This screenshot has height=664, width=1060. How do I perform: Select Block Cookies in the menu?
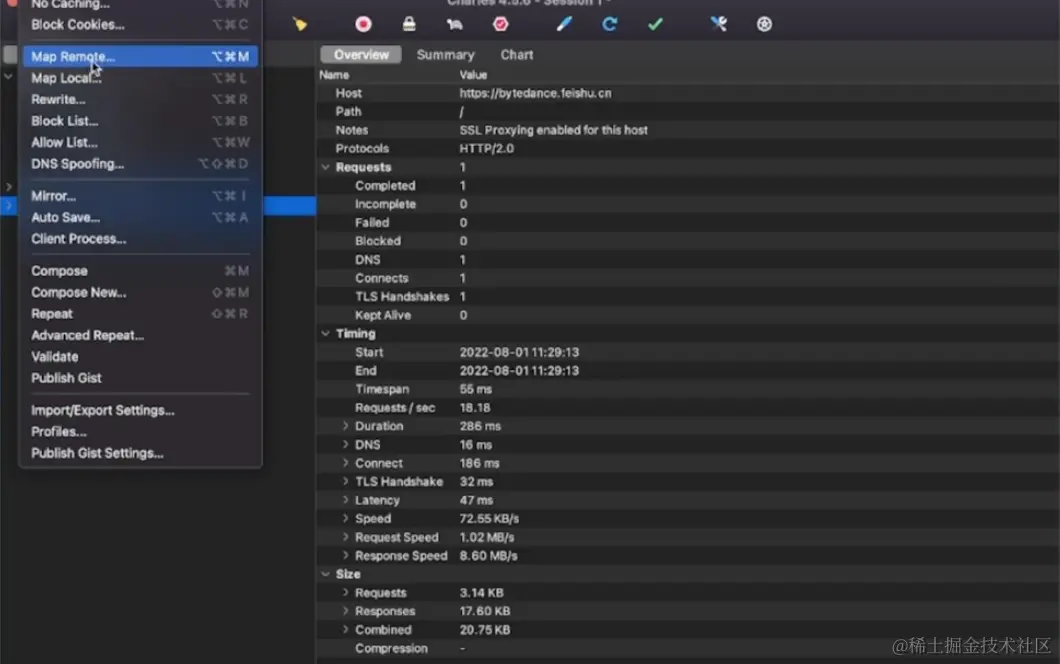(x=140, y=24)
